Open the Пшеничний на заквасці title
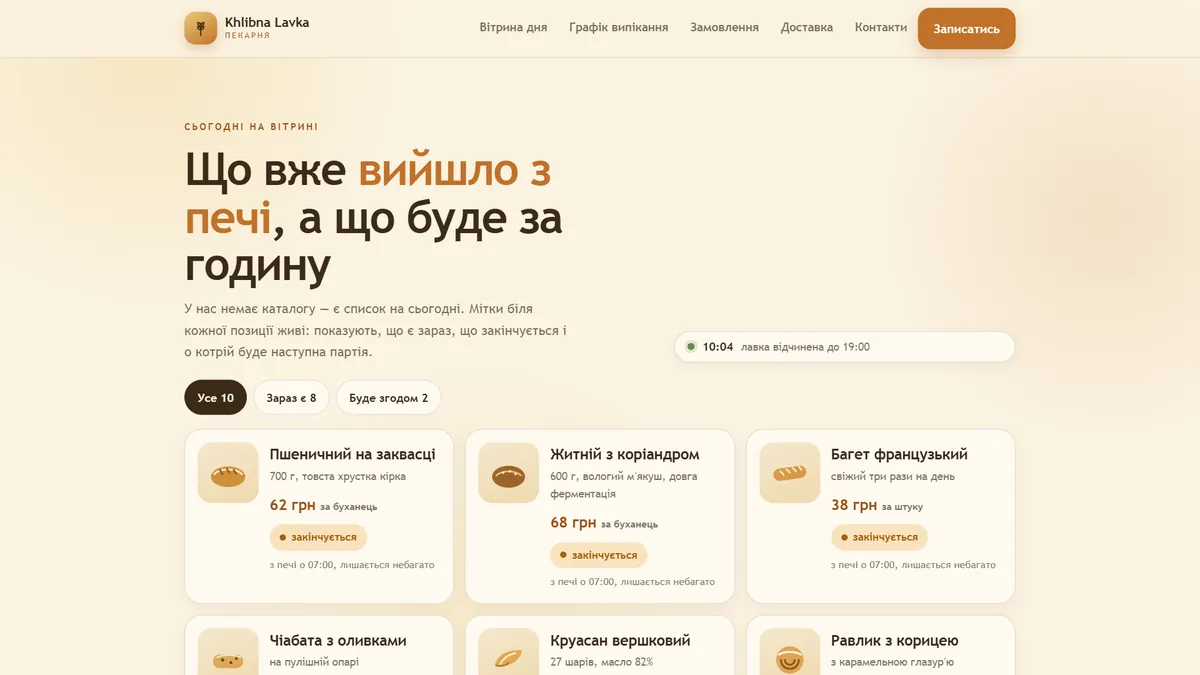Image resolution: width=1200 pixels, height=675 pixels. coord(352,455)
